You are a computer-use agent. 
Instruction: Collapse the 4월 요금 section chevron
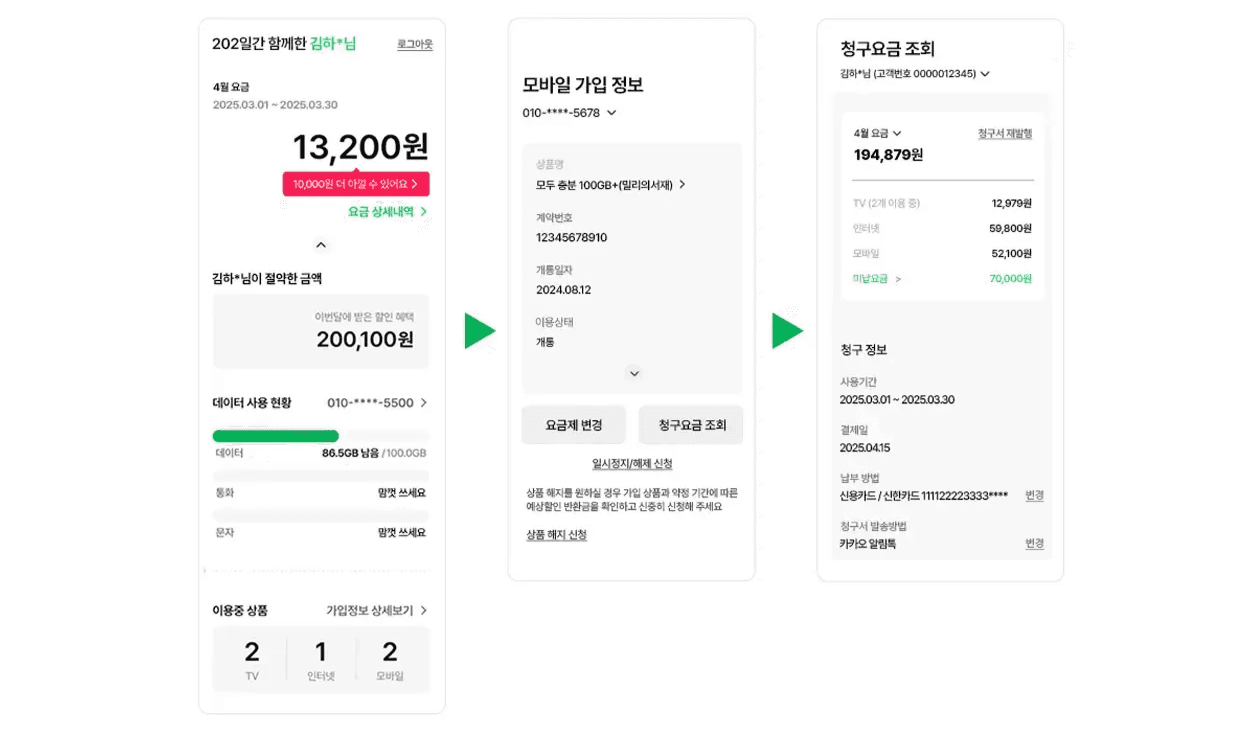pos(321,244)
